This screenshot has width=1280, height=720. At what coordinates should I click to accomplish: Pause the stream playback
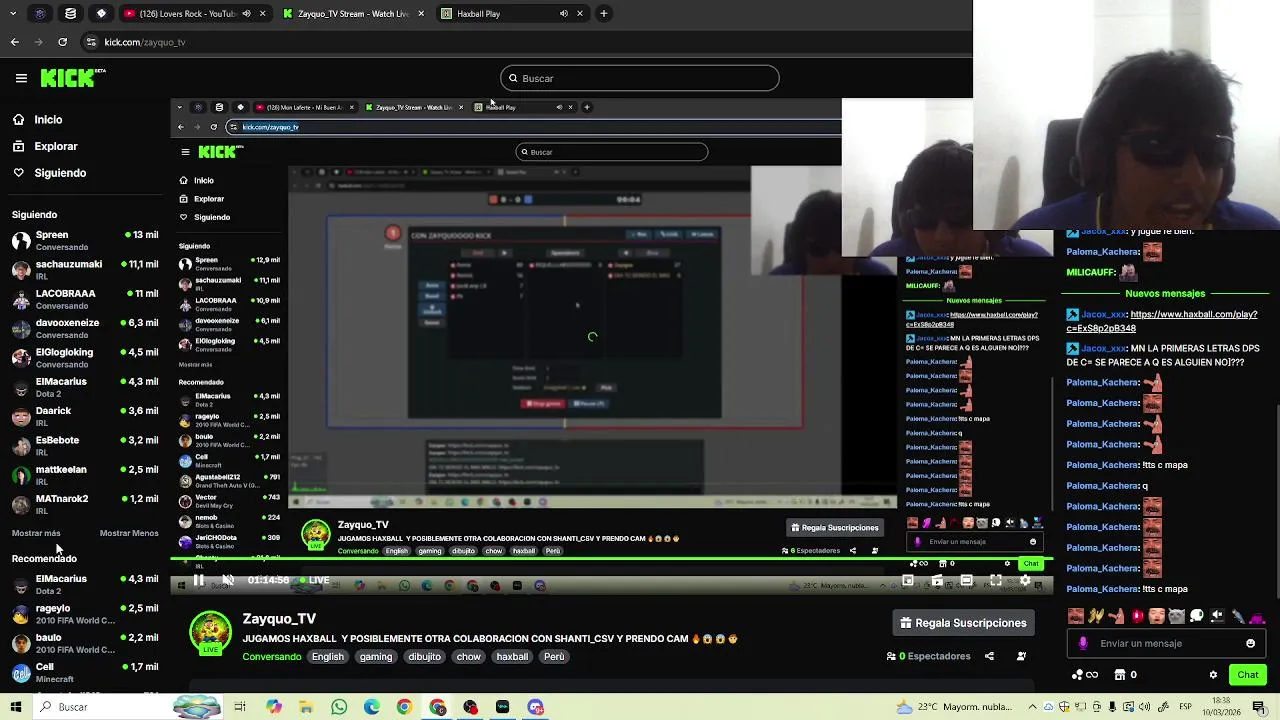coord(199,580)
